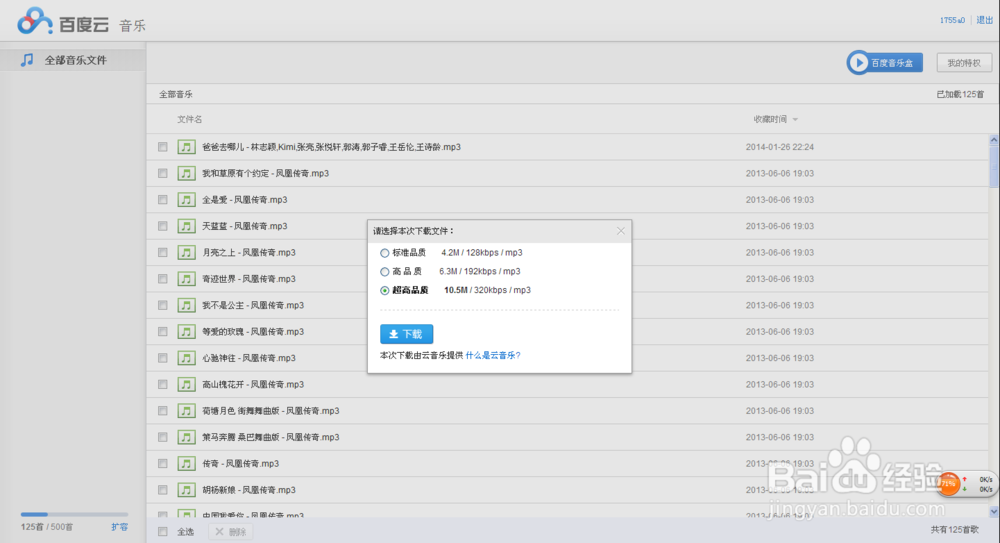Image resolution: width=1000 pixels, height=543 pixels.
Task: Click music icon of 策马奔腾 桑巴舞曲版 file
Action: 186,437
